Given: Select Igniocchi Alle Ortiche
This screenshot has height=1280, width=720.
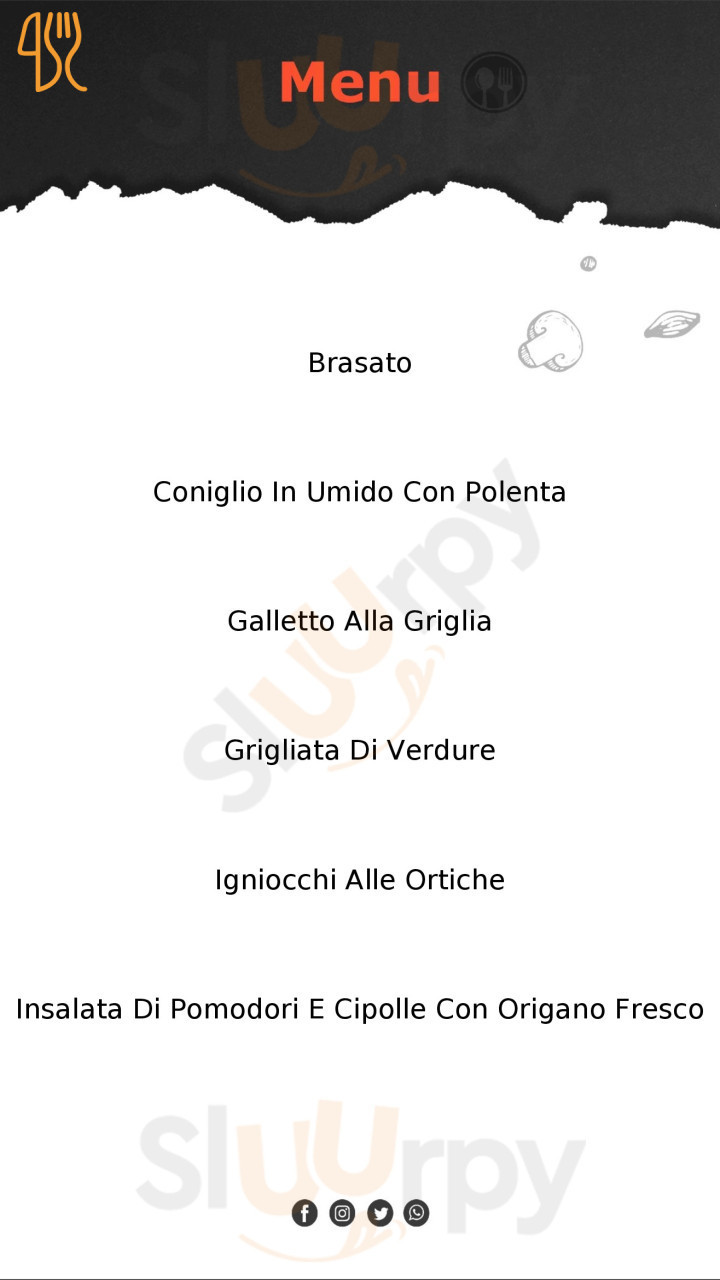Looking at the screenshot, I should pos(360,880).
